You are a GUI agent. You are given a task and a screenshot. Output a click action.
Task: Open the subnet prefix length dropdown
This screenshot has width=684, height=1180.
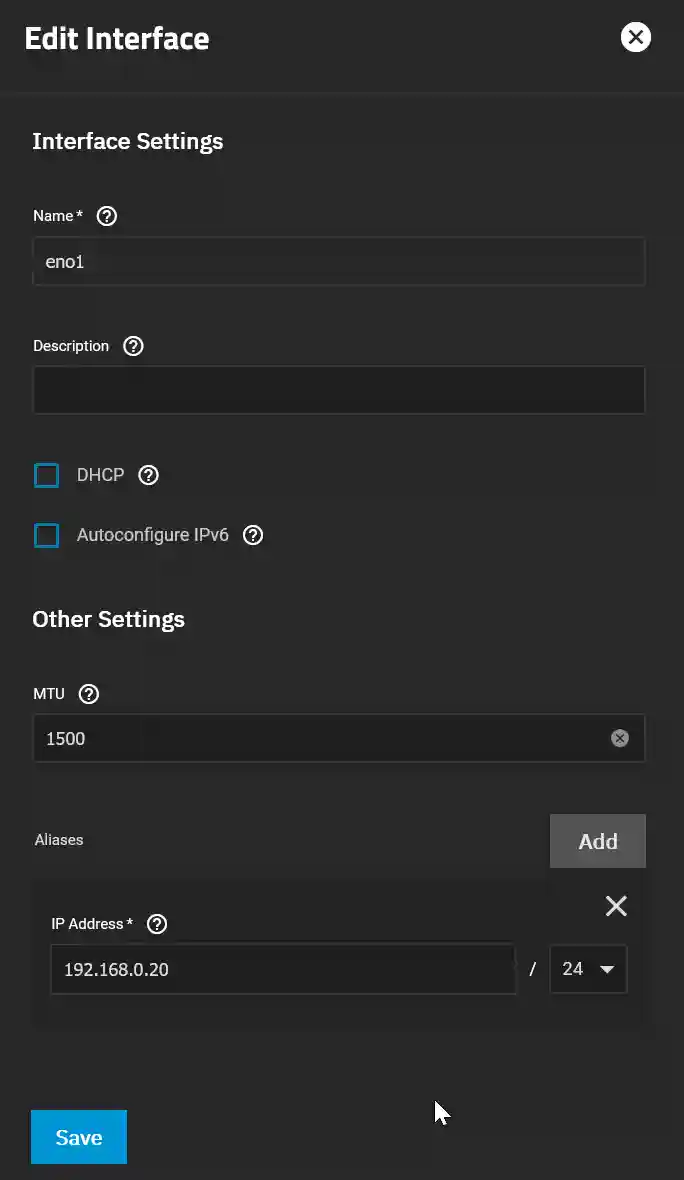click(x=588, y=968)
